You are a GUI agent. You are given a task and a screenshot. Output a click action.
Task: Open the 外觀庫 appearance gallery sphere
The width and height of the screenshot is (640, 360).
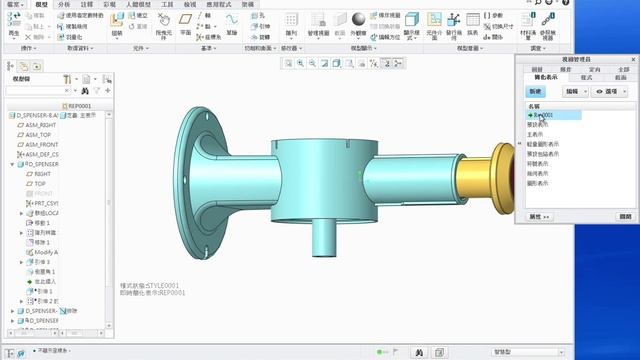click(358, 19)
